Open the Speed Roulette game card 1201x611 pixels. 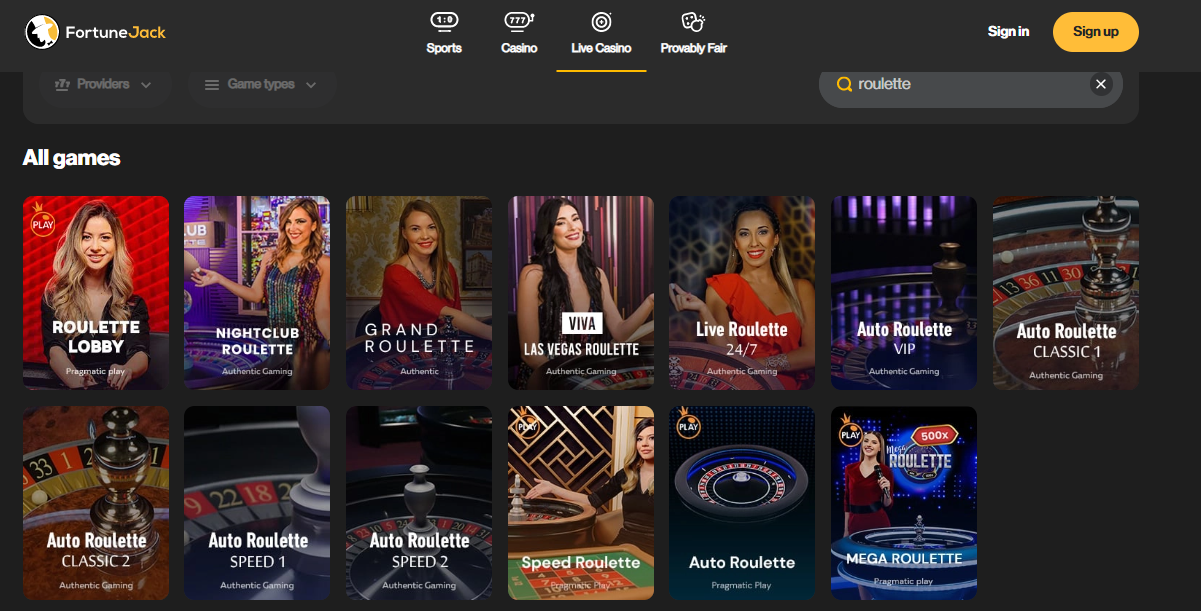(581, 503)
